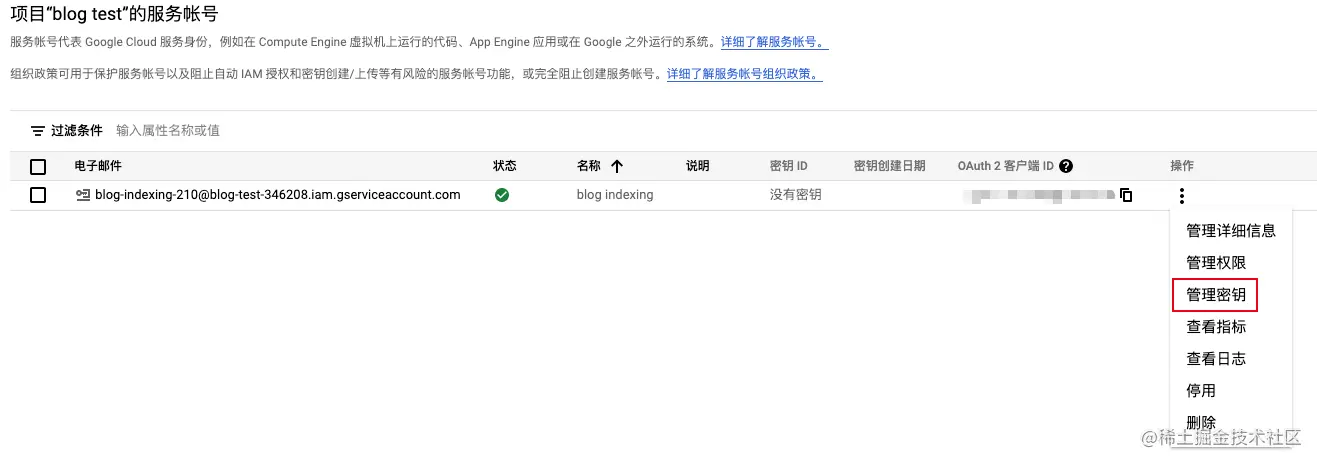This screenshot has width=1317, height=463.
Task: Open the 详细了解服务帐号组织政策 link
Action: 745,74
